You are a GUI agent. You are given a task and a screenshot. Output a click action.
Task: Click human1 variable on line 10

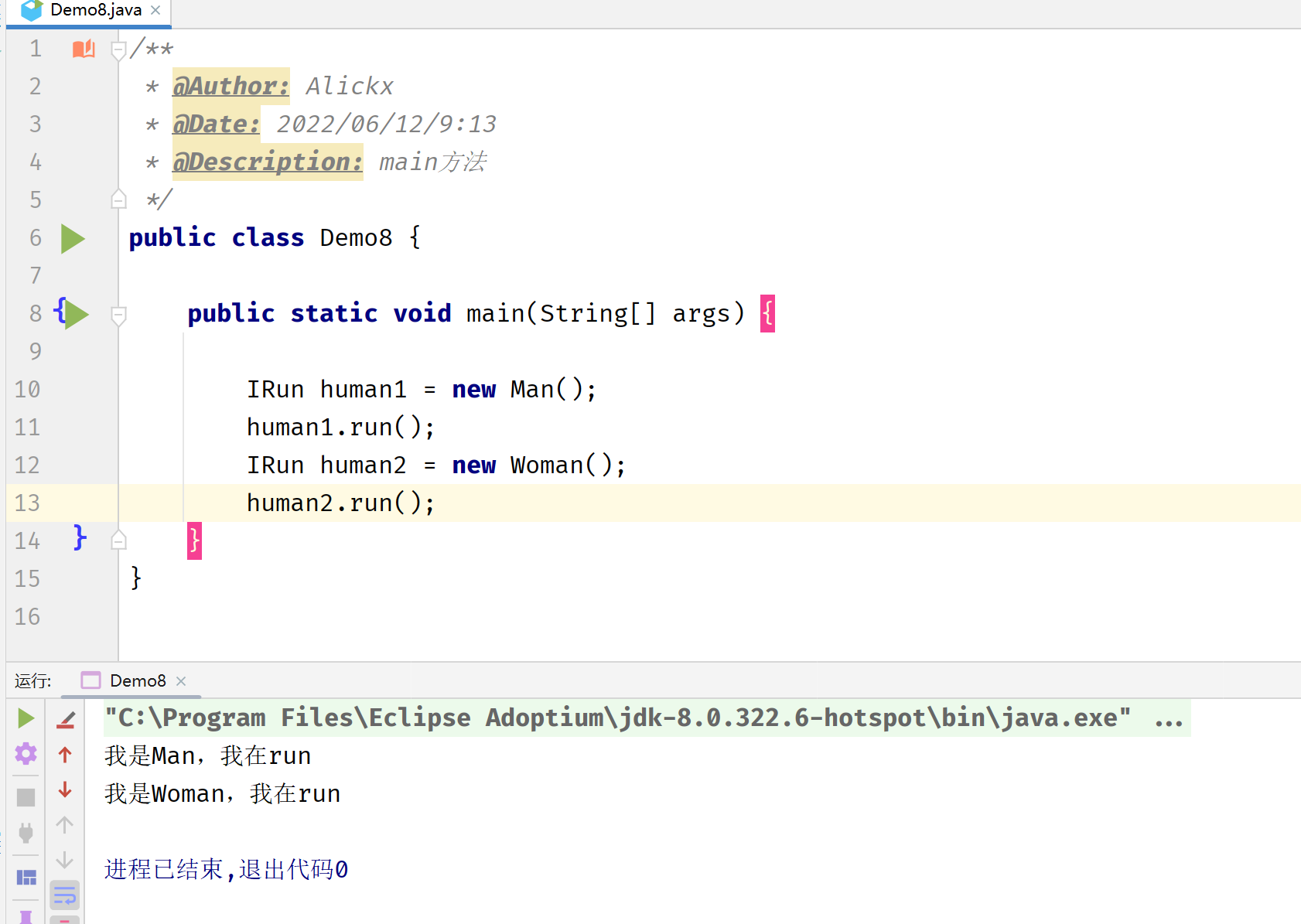[x=363, y=389]
